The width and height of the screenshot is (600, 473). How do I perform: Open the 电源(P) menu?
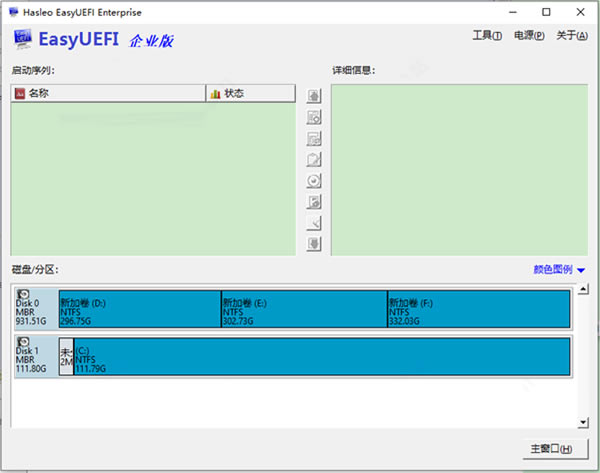pos(529,36)
